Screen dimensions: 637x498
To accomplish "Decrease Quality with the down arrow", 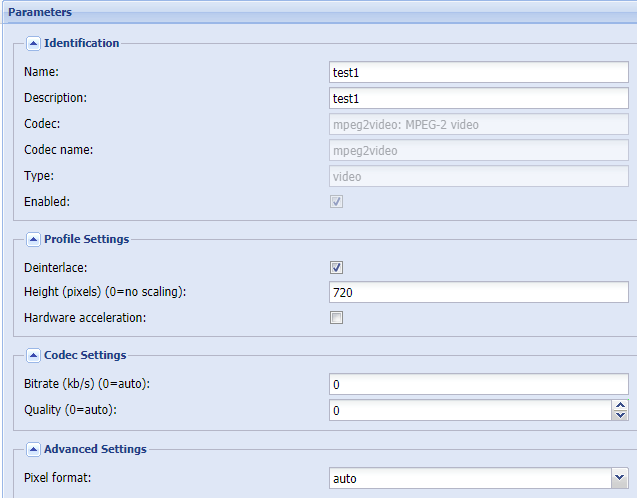I will 620,415.
